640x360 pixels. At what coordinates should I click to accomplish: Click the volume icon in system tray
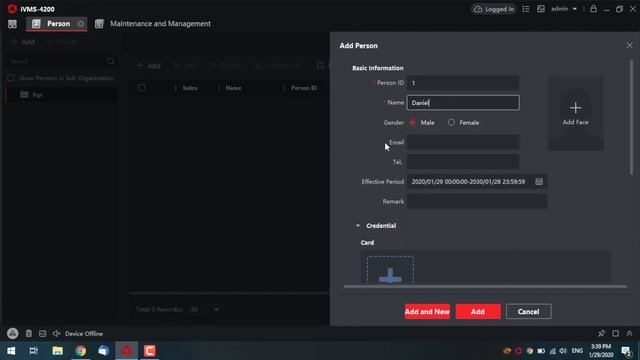[563, 351]
